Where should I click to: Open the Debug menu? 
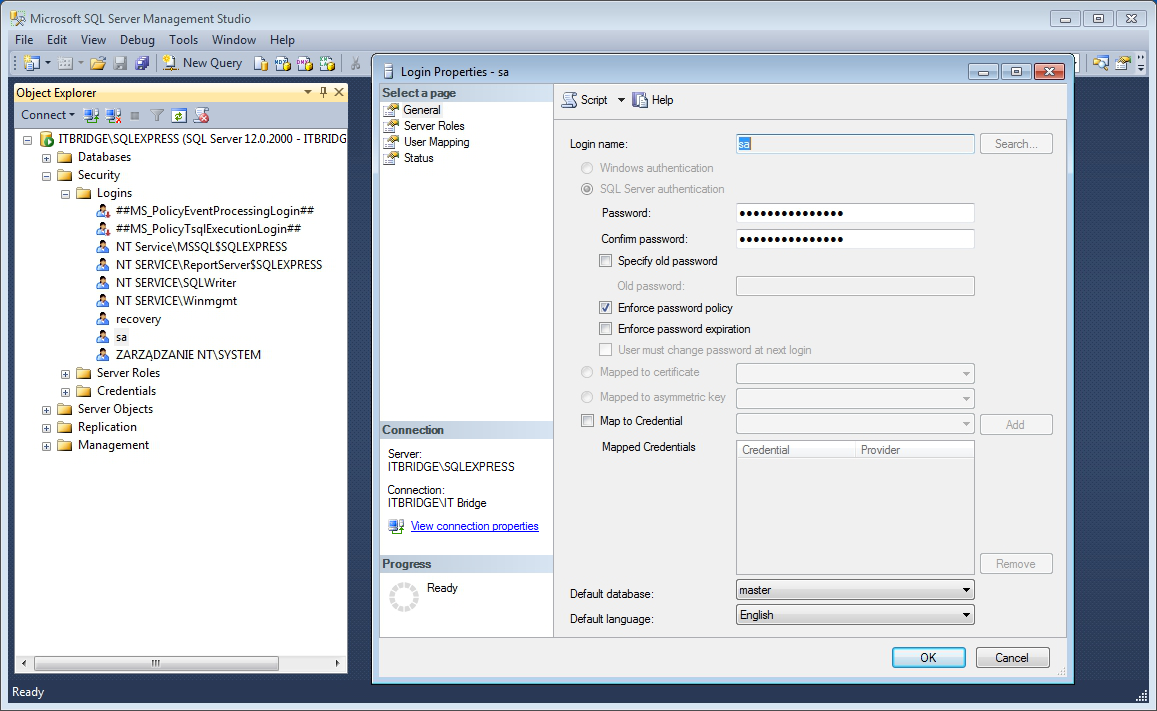click(x=137, y=40)
